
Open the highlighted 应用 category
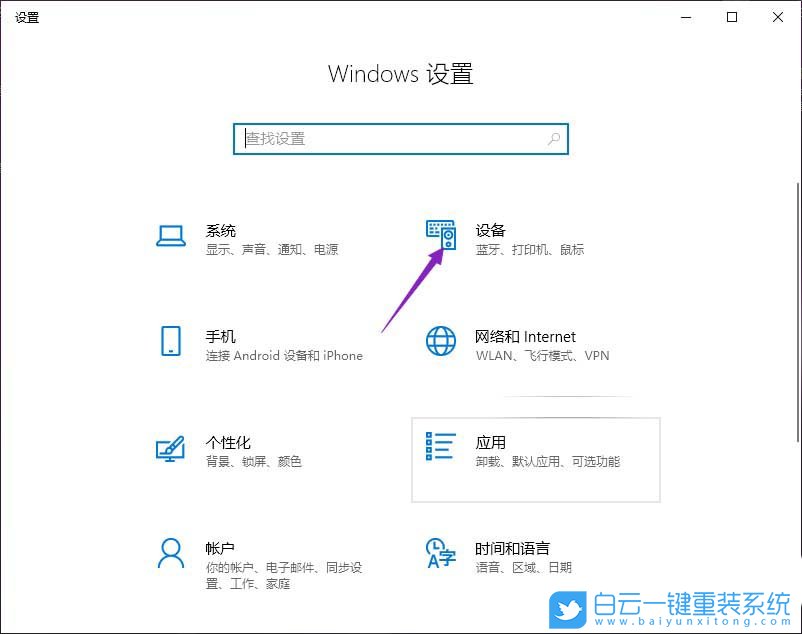tap(535, 459)
